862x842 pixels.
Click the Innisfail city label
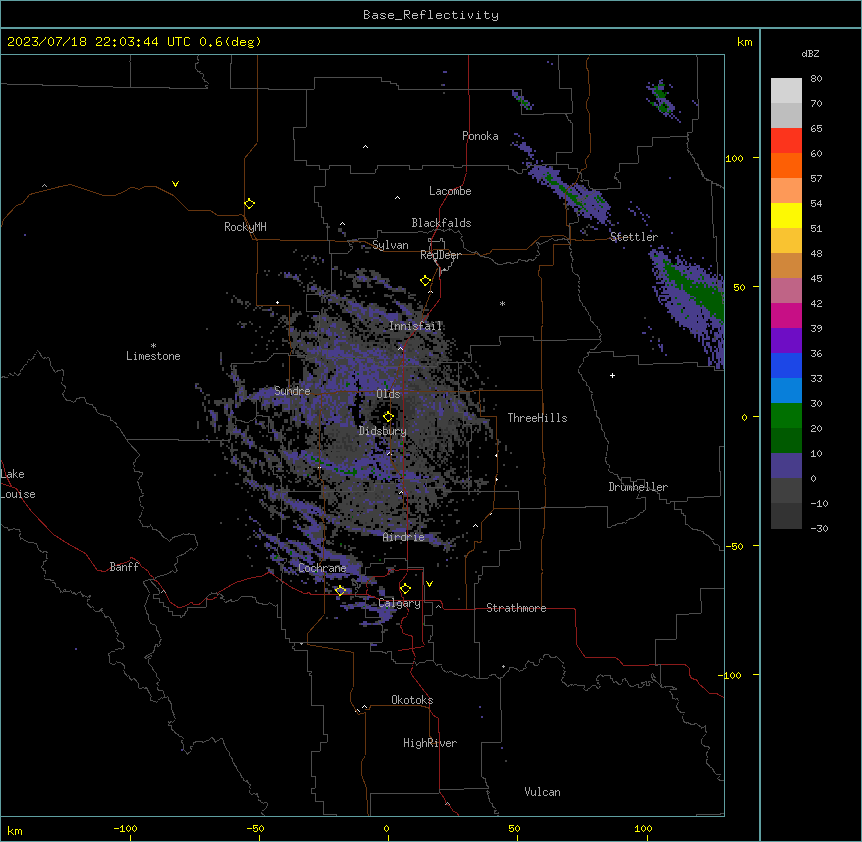416,326
